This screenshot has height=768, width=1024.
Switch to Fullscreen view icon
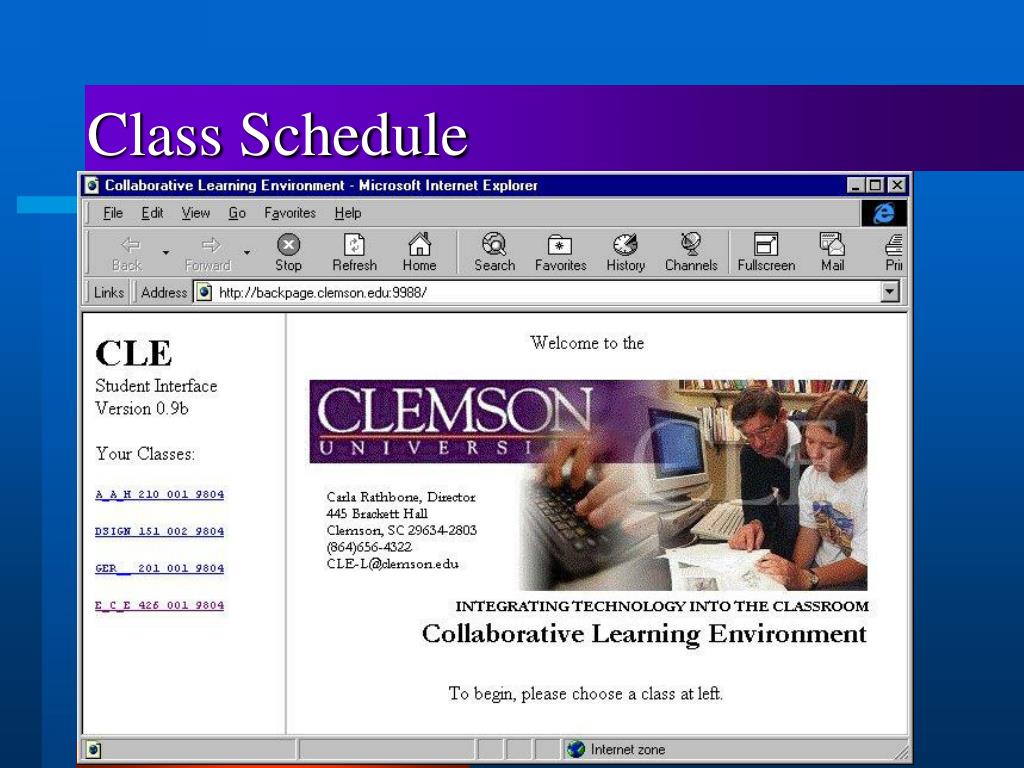coord(765,244)
